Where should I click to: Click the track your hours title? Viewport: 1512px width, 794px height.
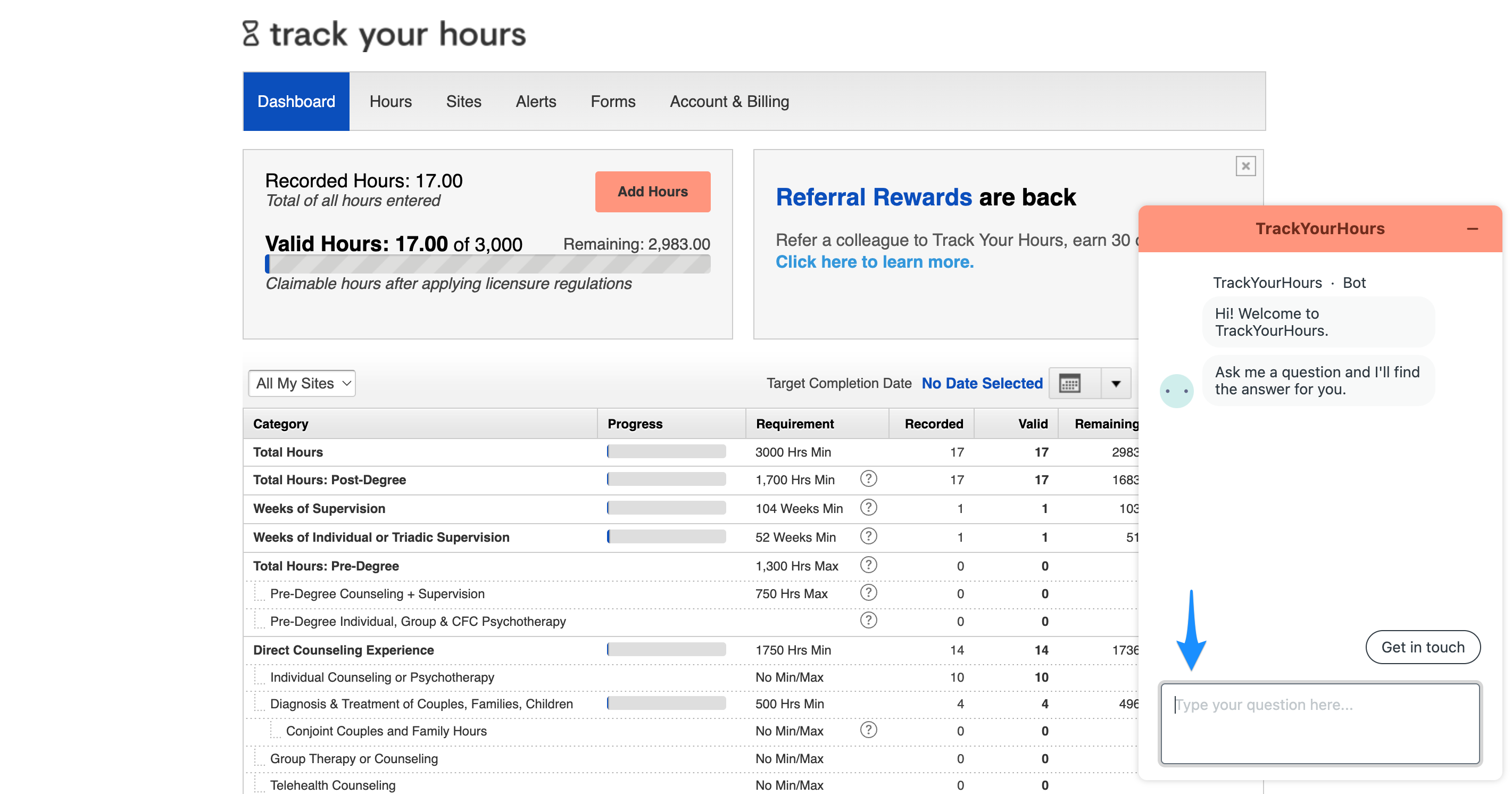pyautogui.click(x=398, y=34)
